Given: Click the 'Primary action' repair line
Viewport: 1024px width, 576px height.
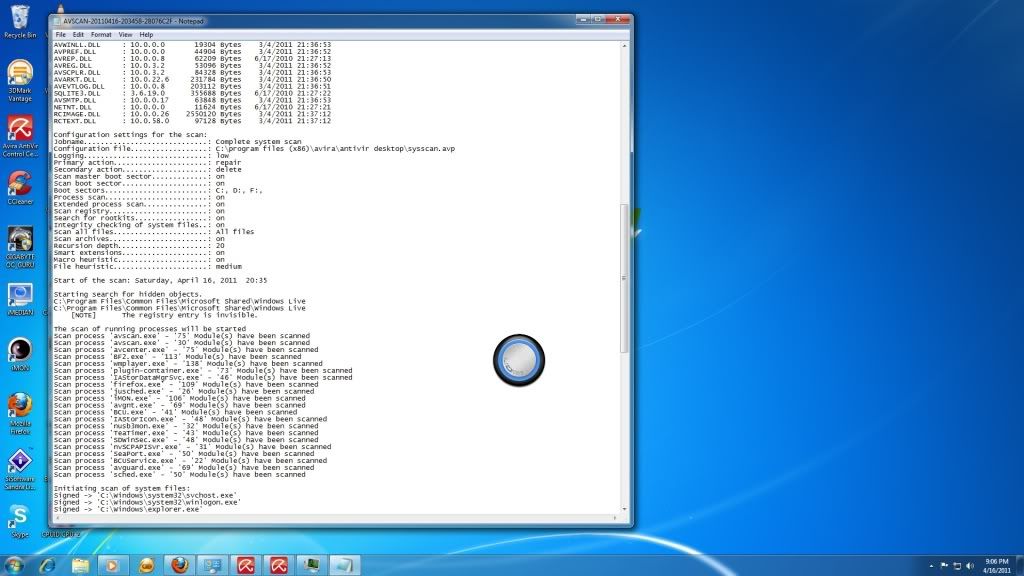Looking at the screenshot, I should coord(148,163).
